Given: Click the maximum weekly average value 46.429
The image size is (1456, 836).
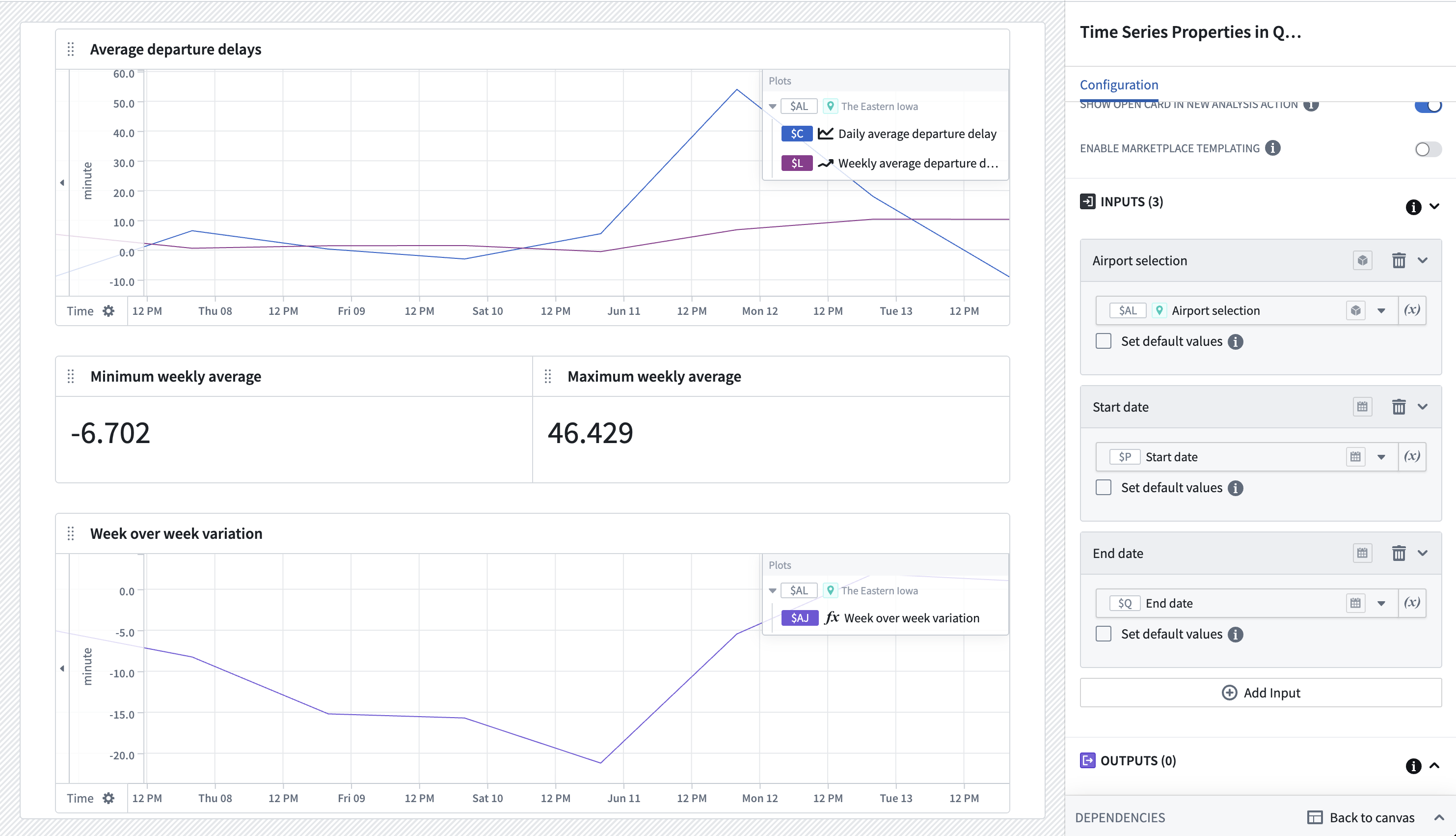Looking at the screenshot, I should coord(591,434).
